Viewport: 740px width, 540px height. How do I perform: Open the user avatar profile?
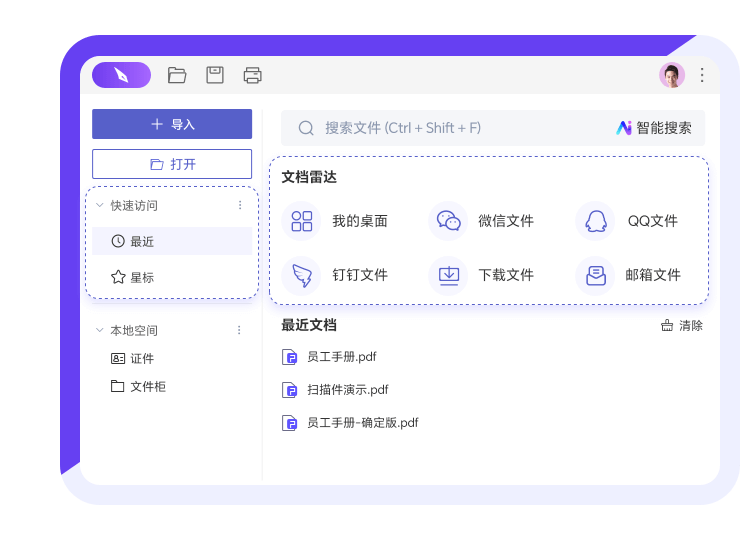pyautogui.click(x=672, y=75)
